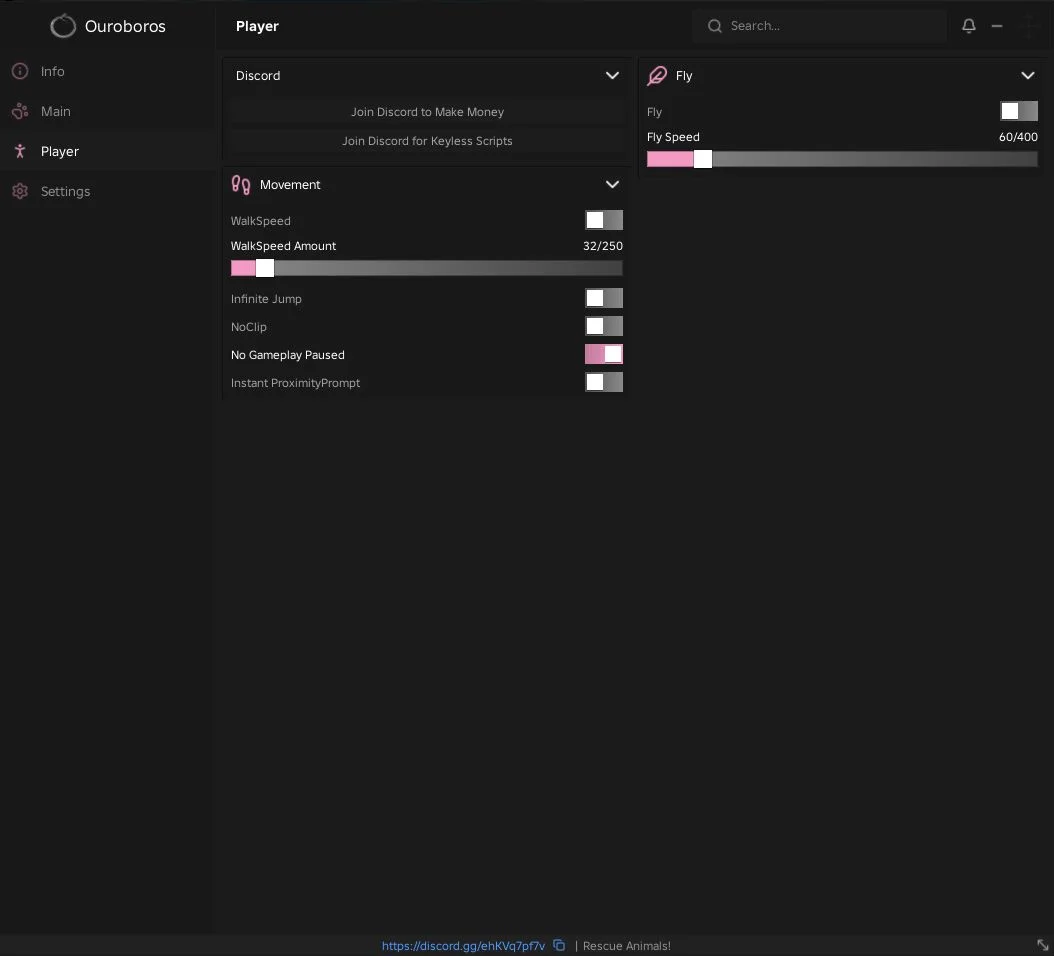Collapse the Discord section chevron
The image size is (1054, 956).
pos(612,75)
